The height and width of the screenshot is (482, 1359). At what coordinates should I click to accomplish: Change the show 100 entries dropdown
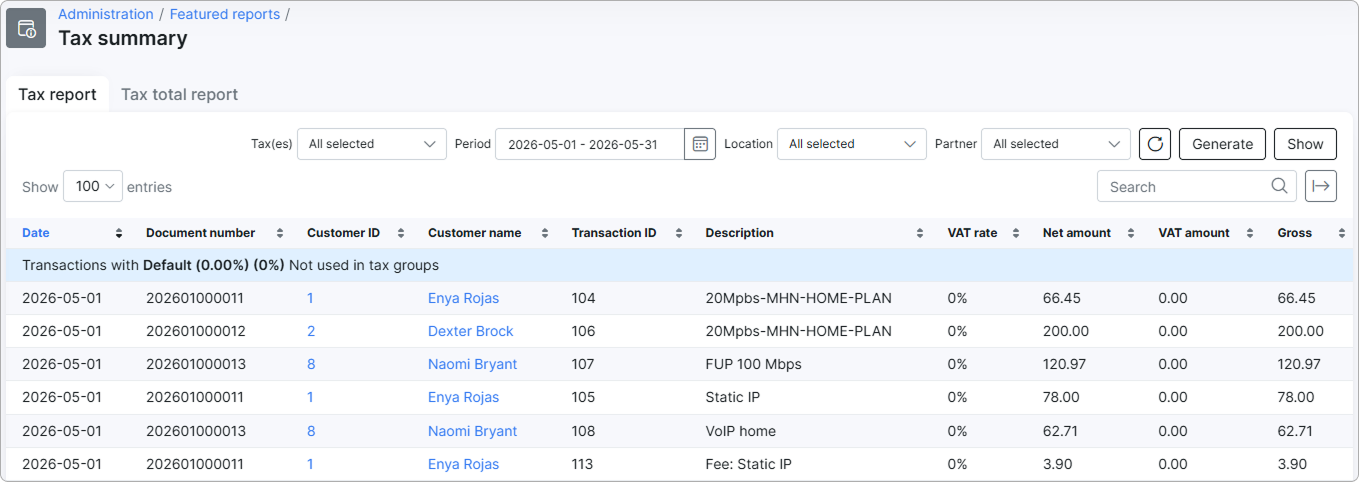[93, 186]
